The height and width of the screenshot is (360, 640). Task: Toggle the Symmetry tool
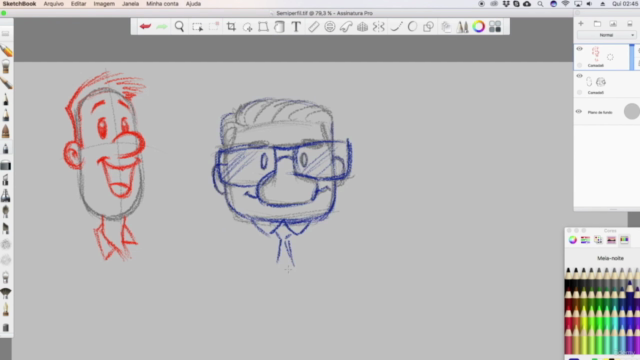(379, 27)
